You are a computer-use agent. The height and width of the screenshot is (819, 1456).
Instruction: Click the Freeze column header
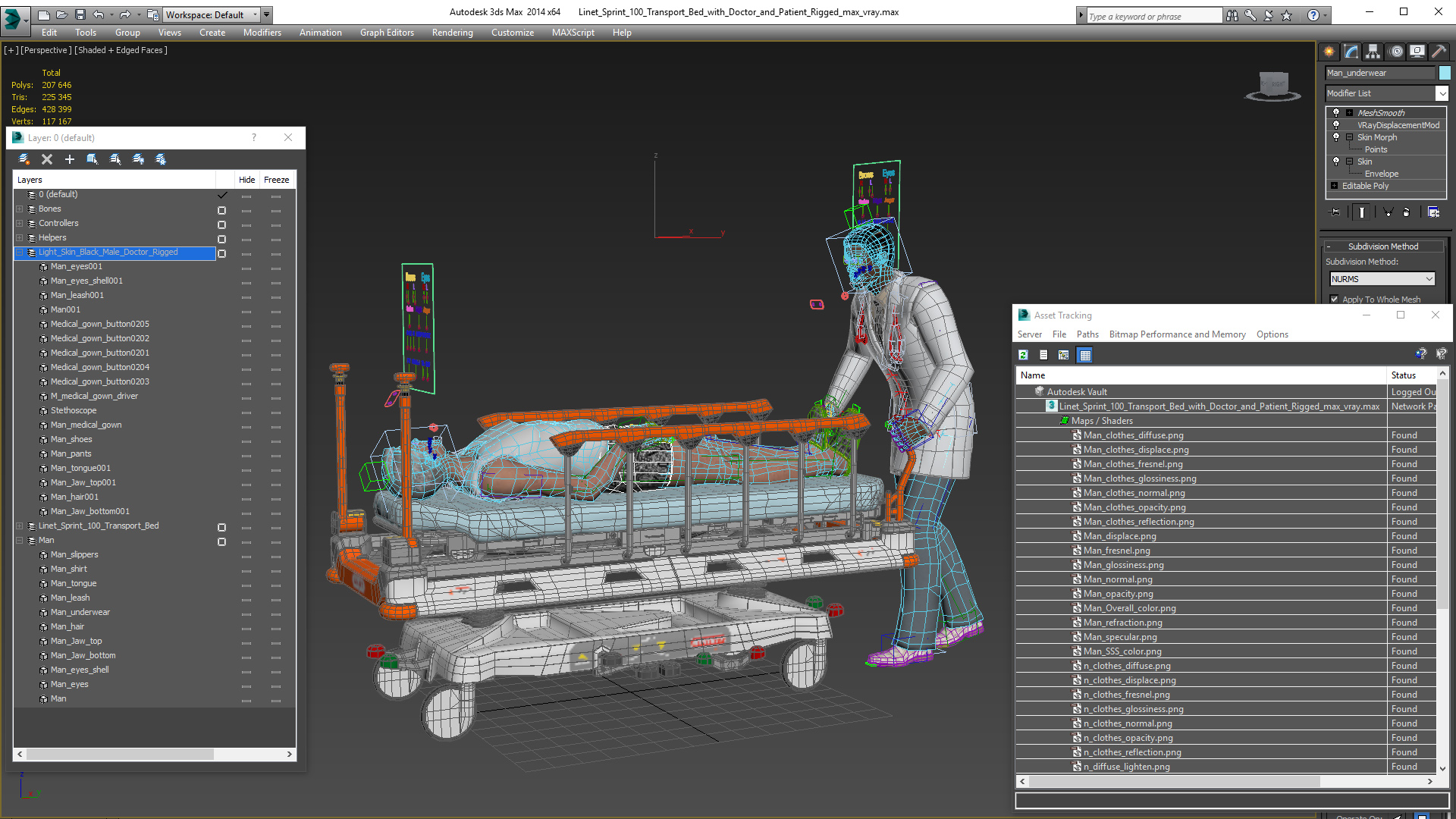tap(277, 180)
